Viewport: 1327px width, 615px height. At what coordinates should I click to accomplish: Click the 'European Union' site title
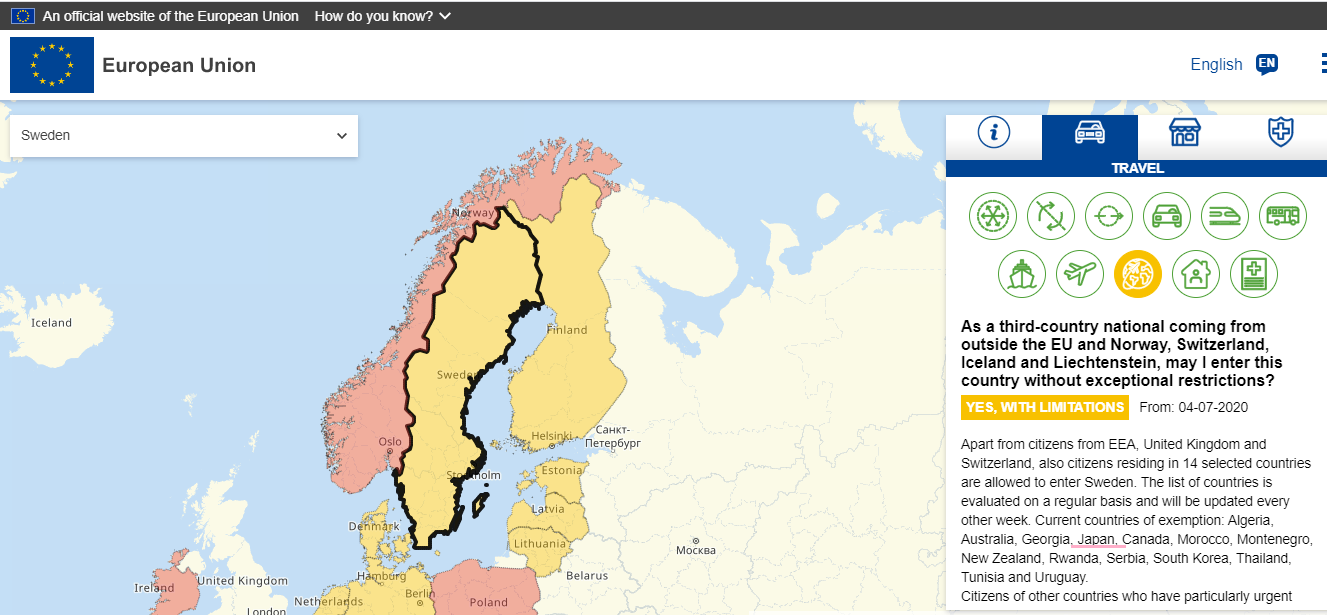(179, 65)
